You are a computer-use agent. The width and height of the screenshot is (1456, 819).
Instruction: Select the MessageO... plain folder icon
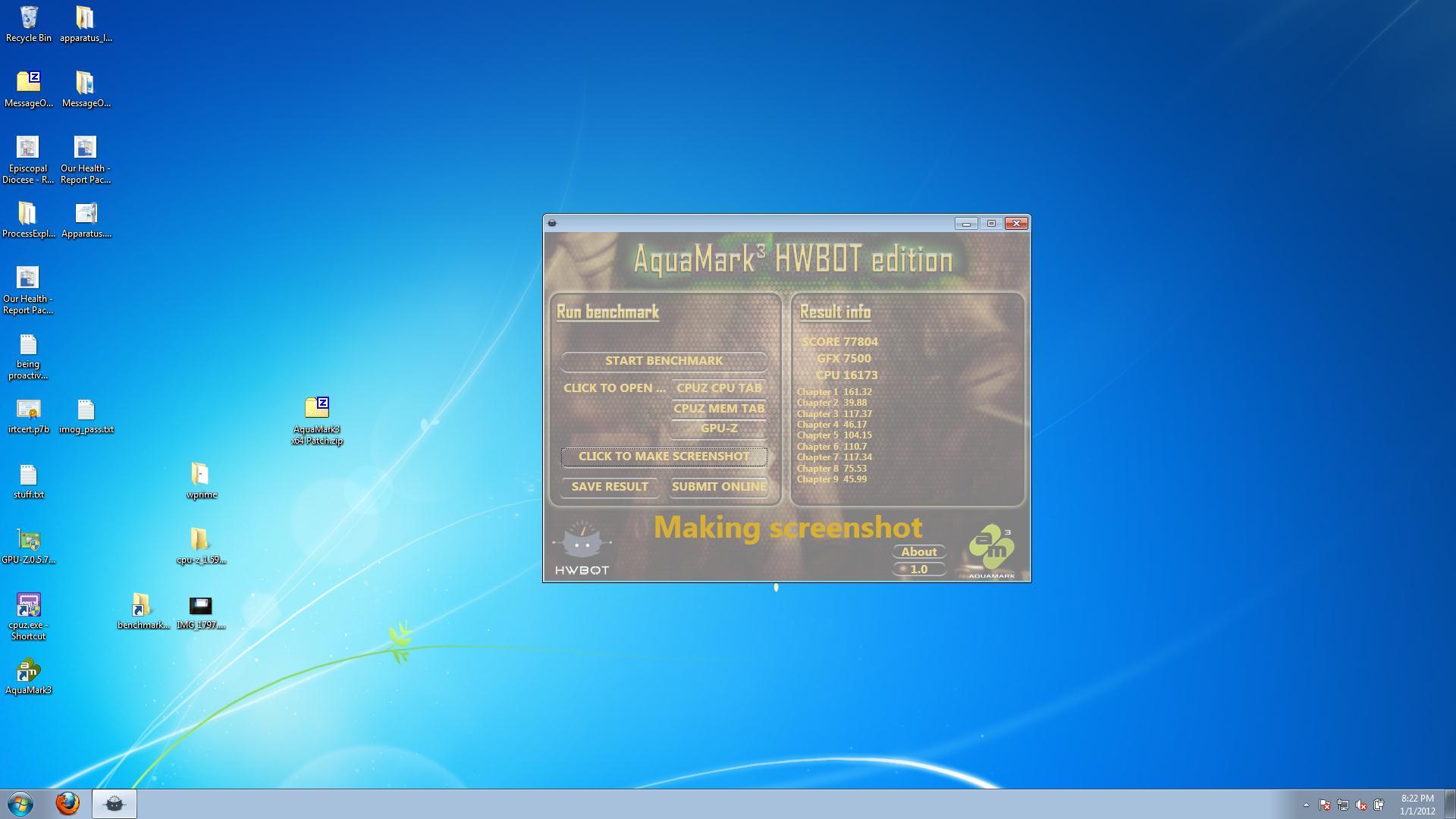tap(86, 89)
